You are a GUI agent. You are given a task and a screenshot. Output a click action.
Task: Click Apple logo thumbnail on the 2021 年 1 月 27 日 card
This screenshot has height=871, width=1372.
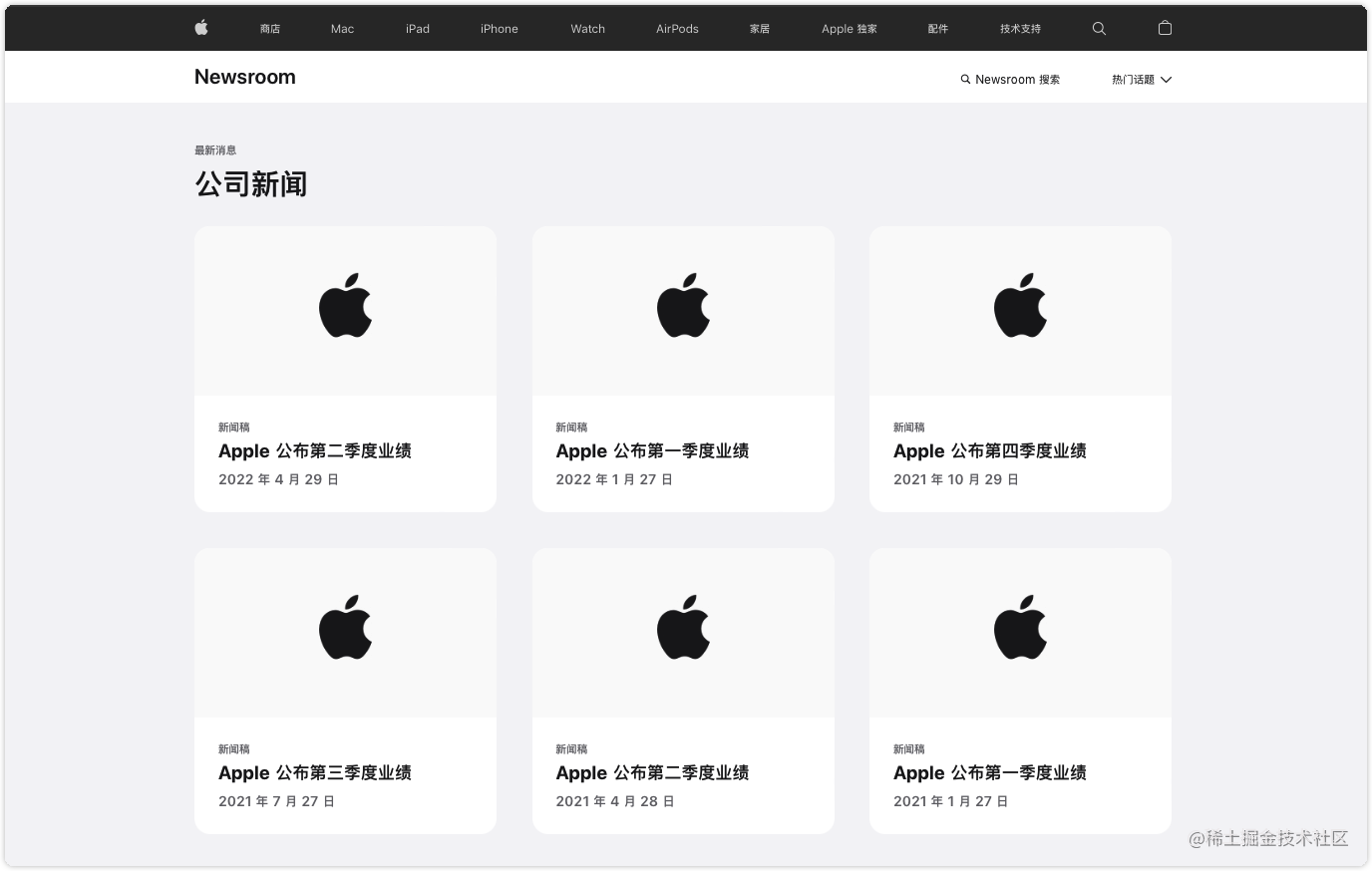point(1020,628)
